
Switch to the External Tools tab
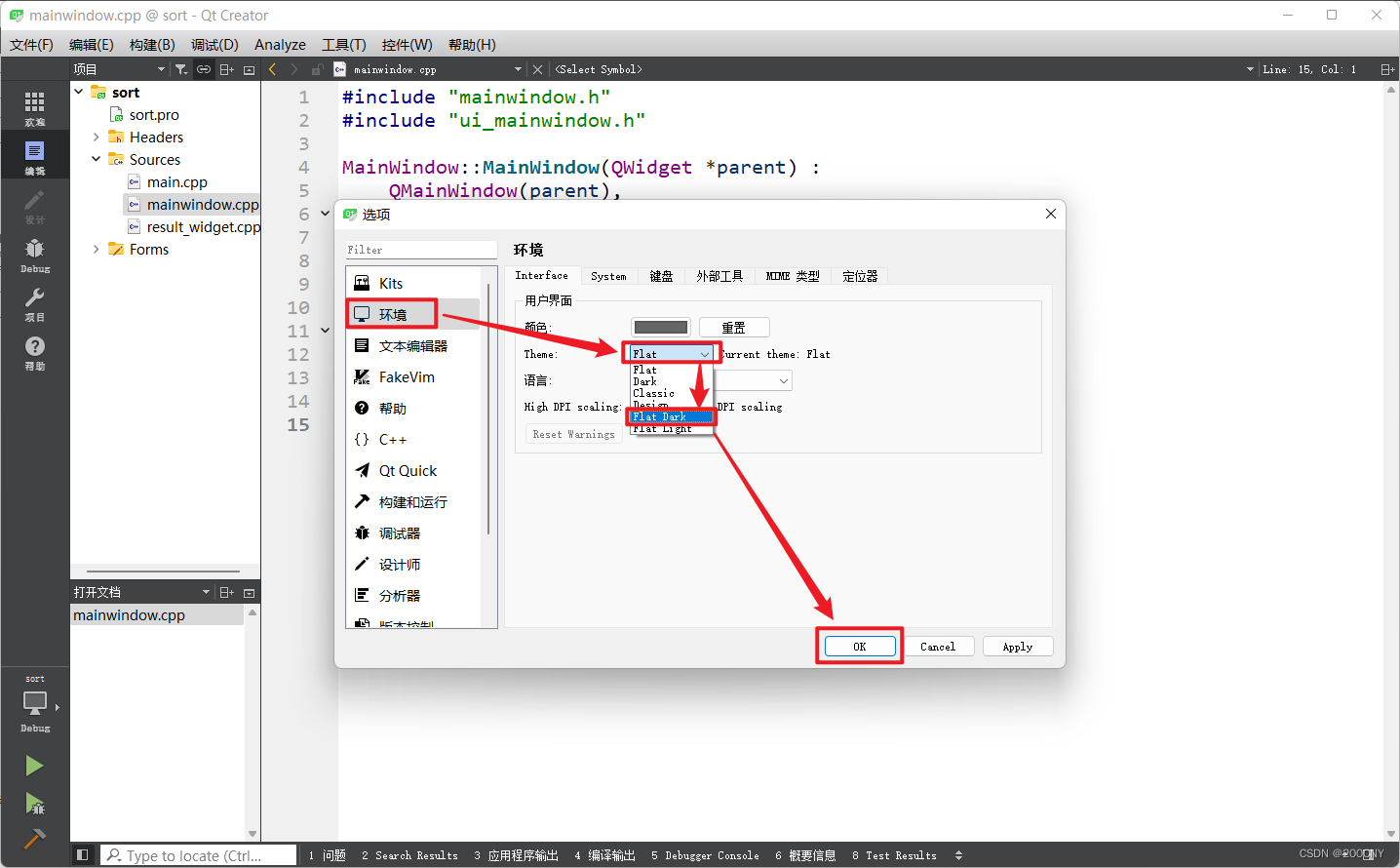tap(719, 276)
